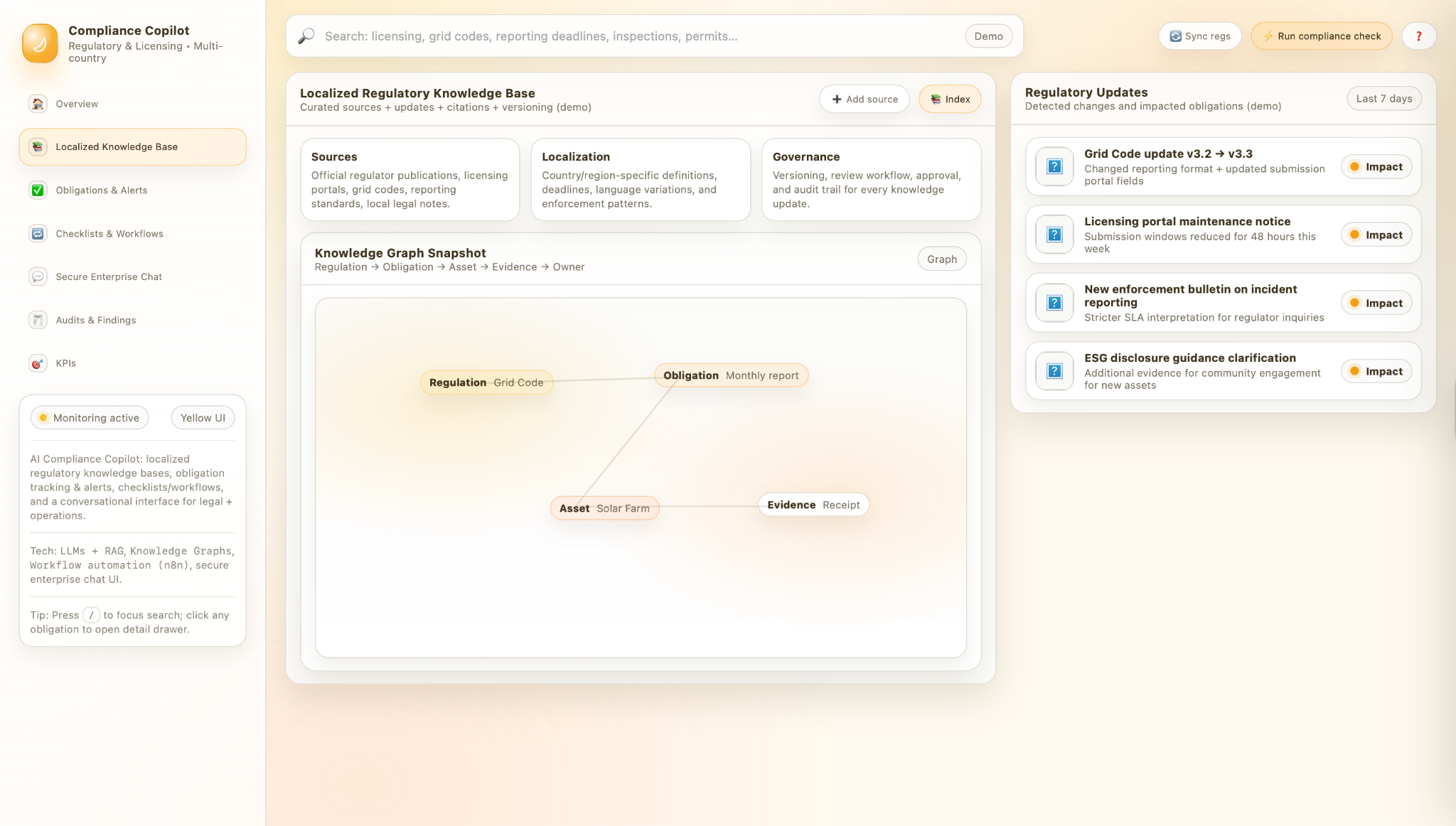Click the Compliance Copilot logo icon
Viewport: 1456px width, 826px height.
point(40,43)
